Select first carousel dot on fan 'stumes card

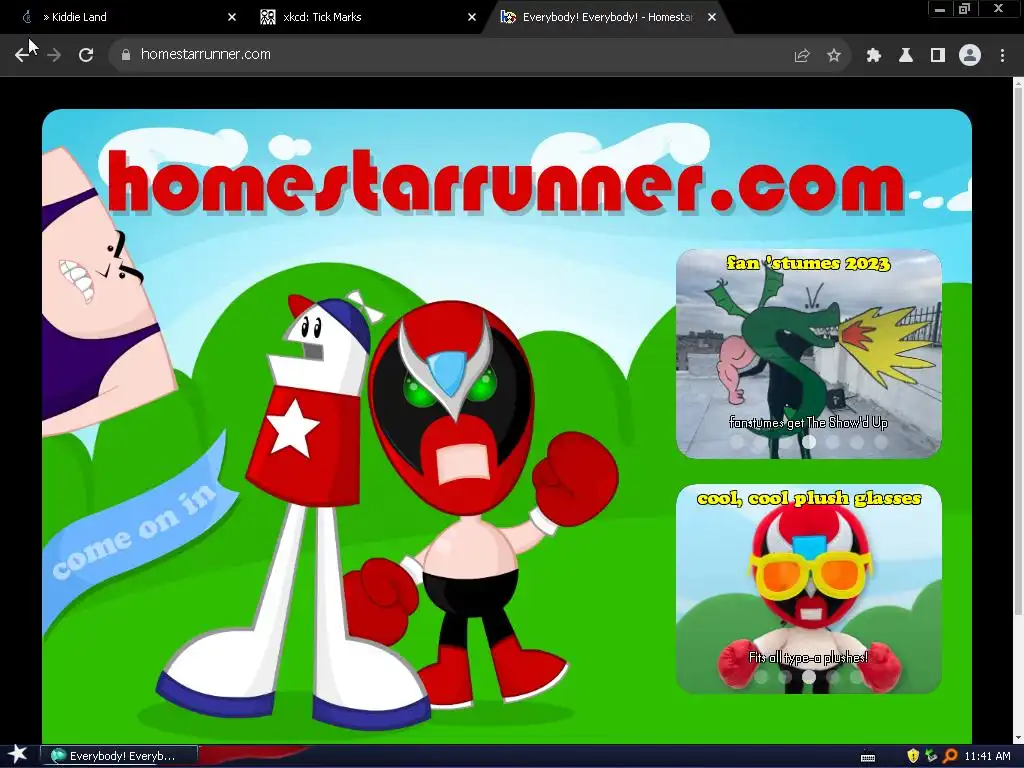[737, 442]
